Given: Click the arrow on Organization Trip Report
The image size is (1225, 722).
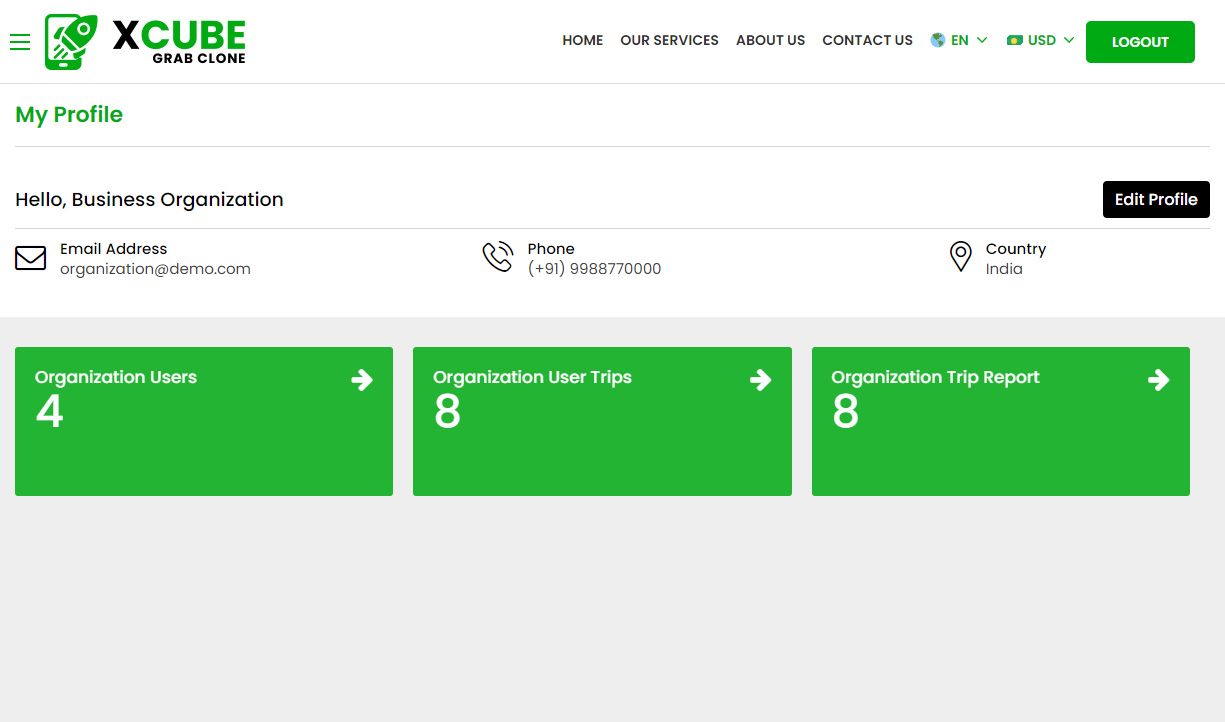Looking at the screenshot, I should (1158, 380).
